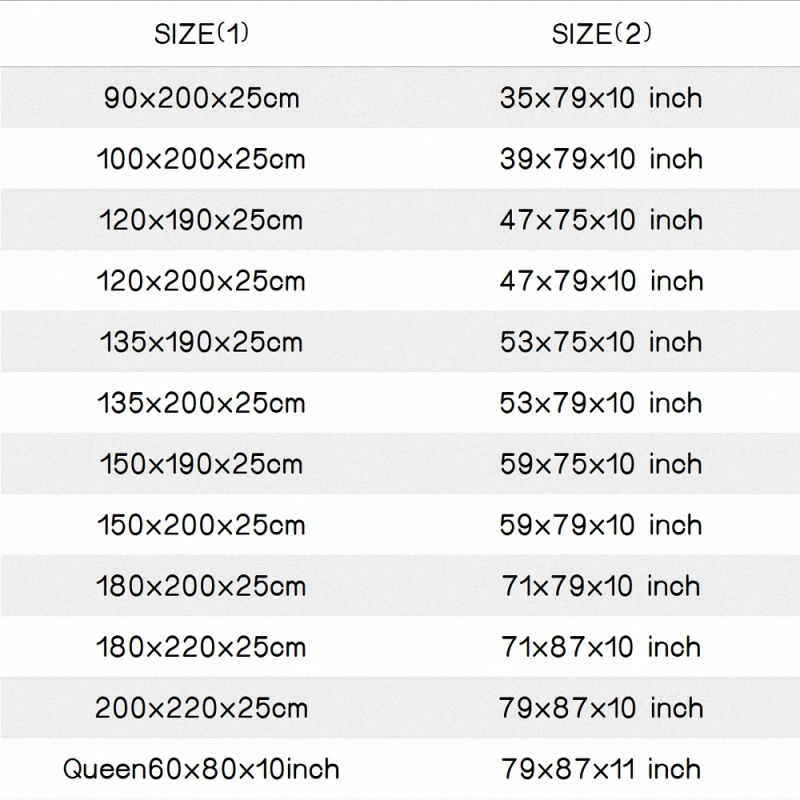Select the 135x190x25cm size cell
This screenshot has height=800, width=800.
[x=201, y=342]
